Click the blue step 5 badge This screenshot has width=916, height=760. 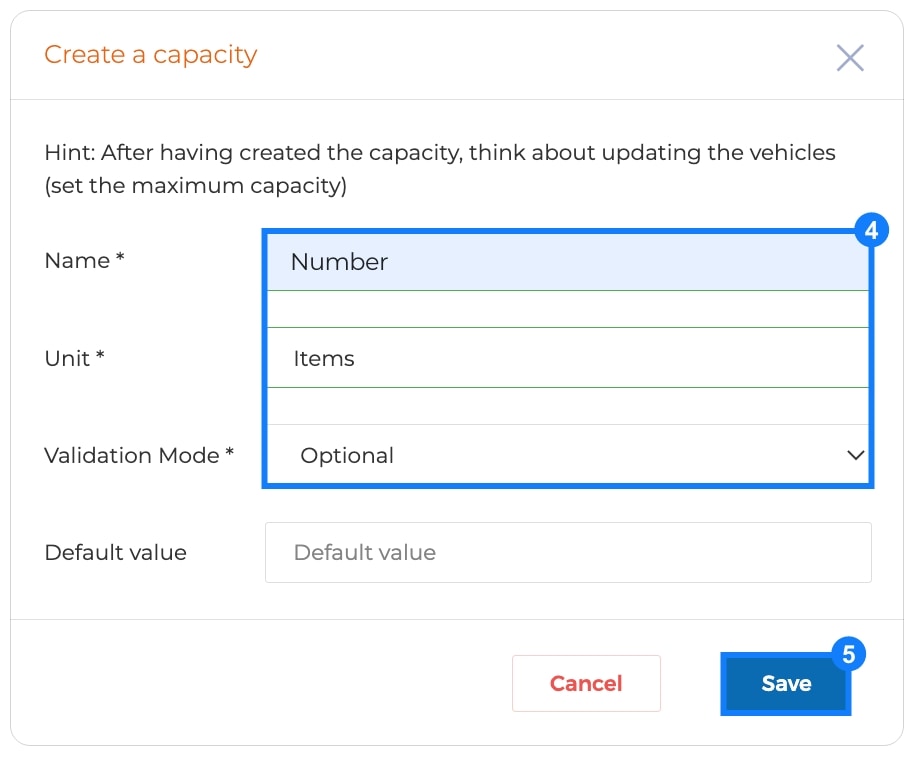point(848,654)
